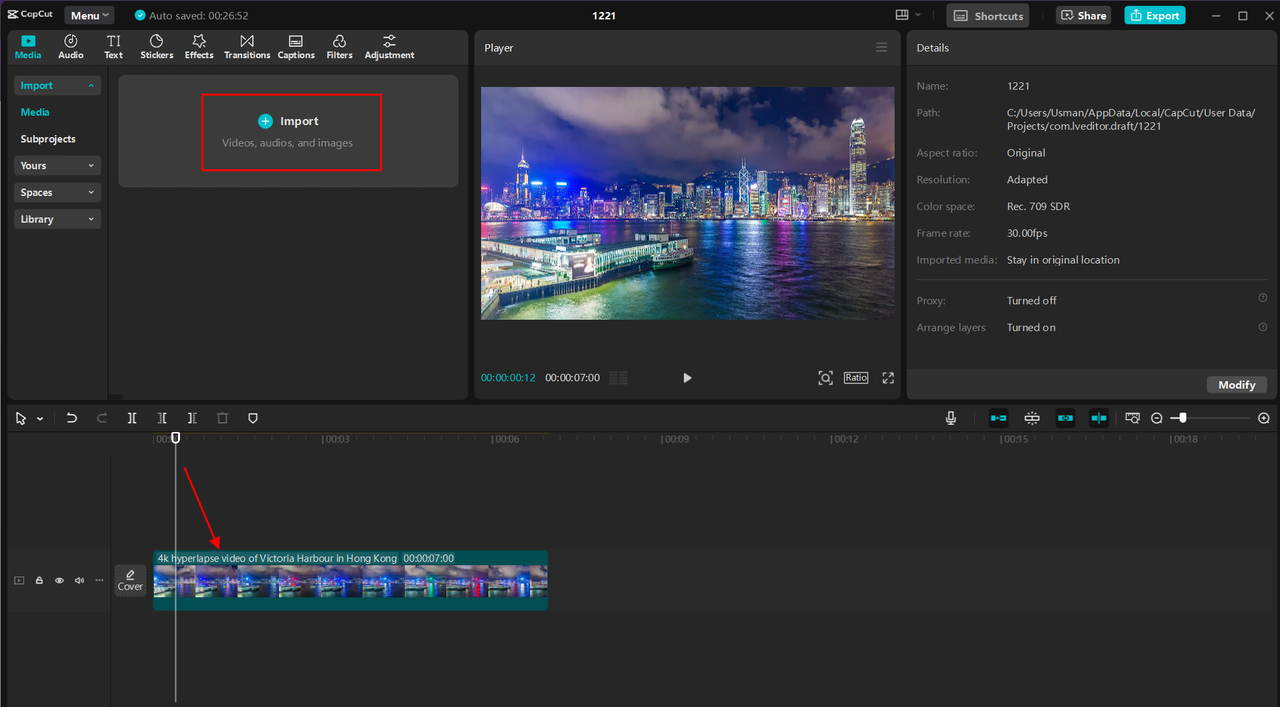The height and width of the screenshot is (707, 1280).
Task: Click the Share button
Action: click(1084, 15)
